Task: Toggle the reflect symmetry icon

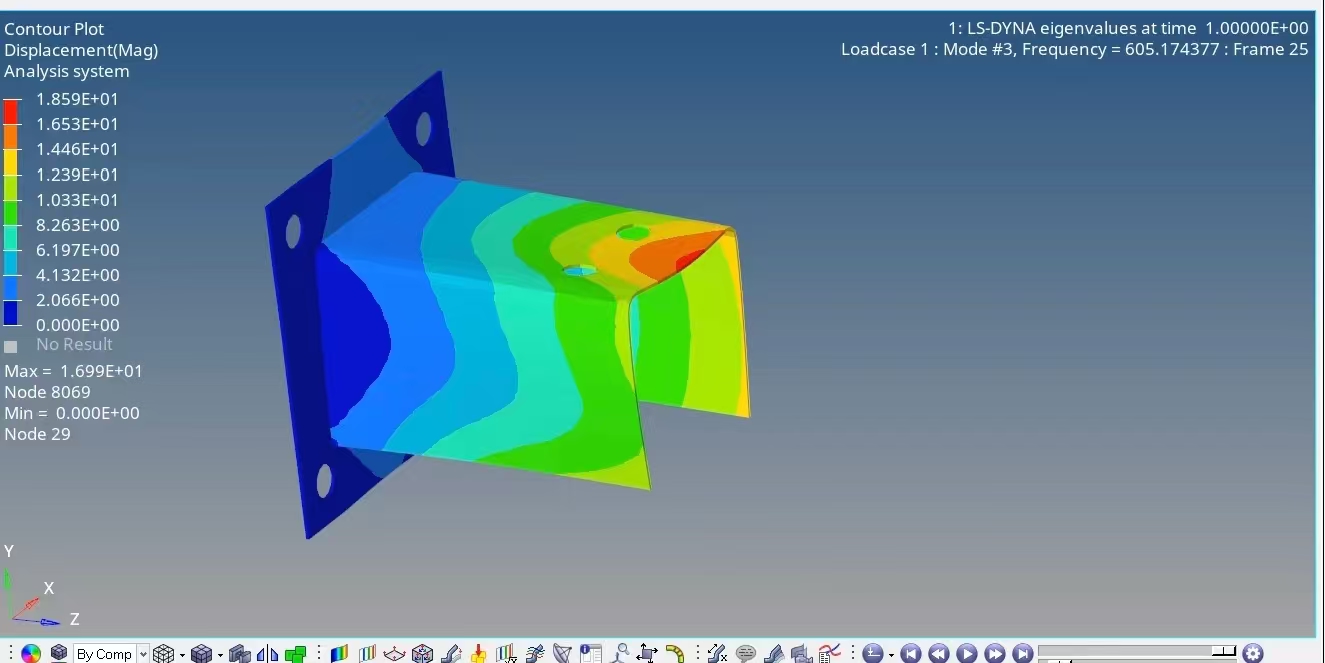Action: (x=267, y=654)
